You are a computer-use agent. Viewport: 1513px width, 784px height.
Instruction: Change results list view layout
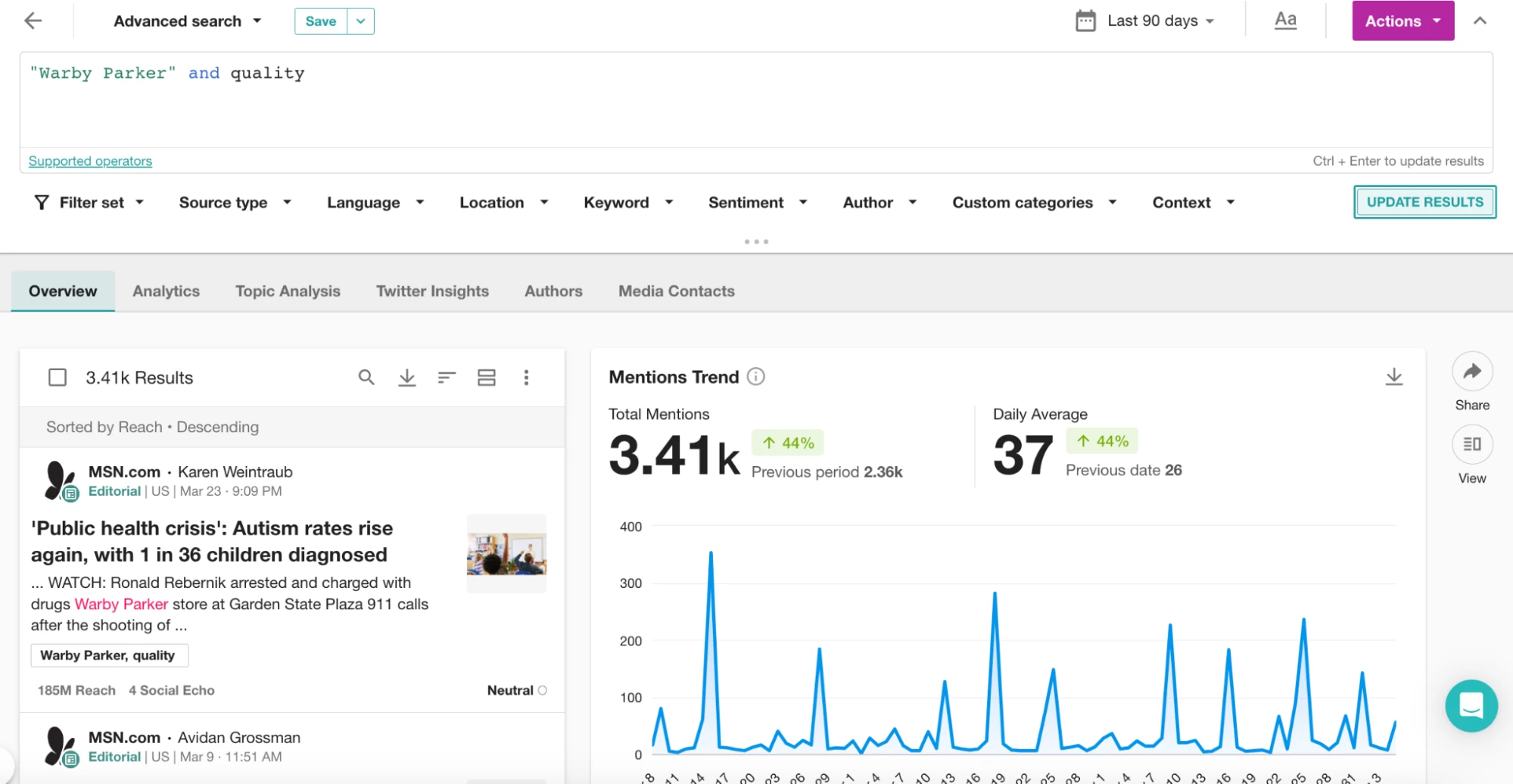487,377
